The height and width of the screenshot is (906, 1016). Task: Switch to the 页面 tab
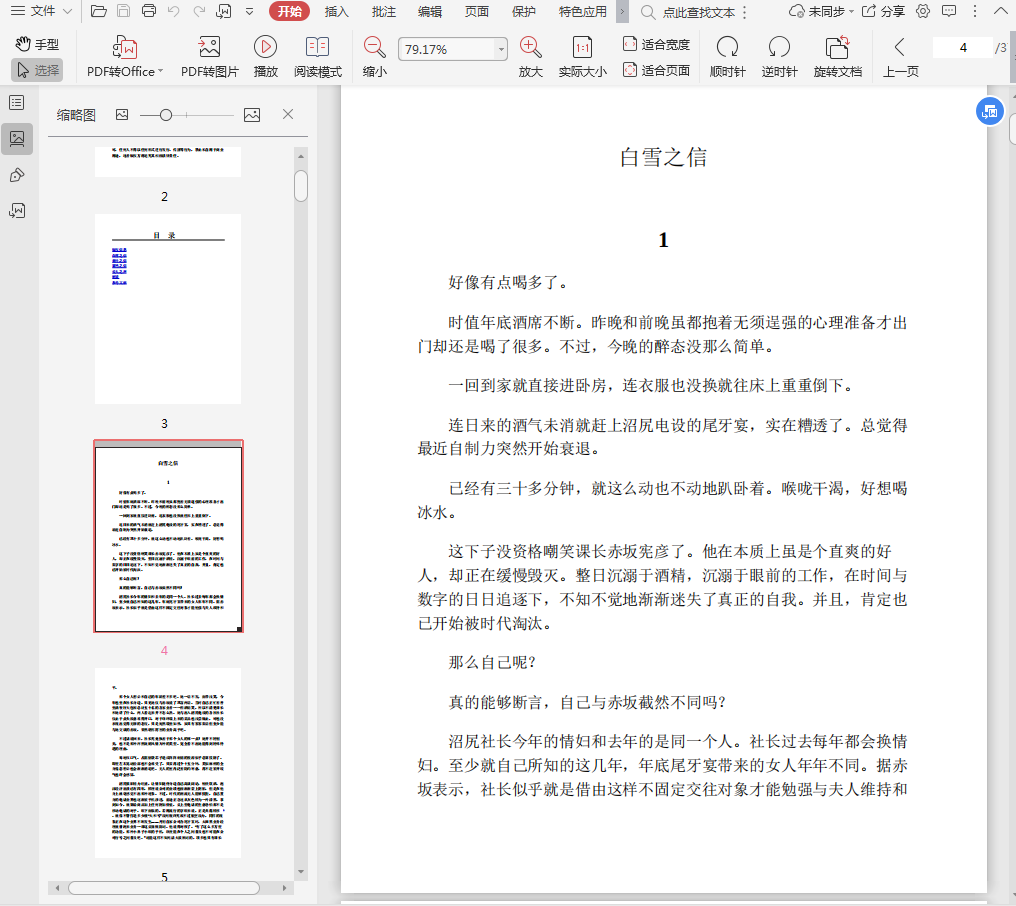pyautogui.click(x=476, y=12)
